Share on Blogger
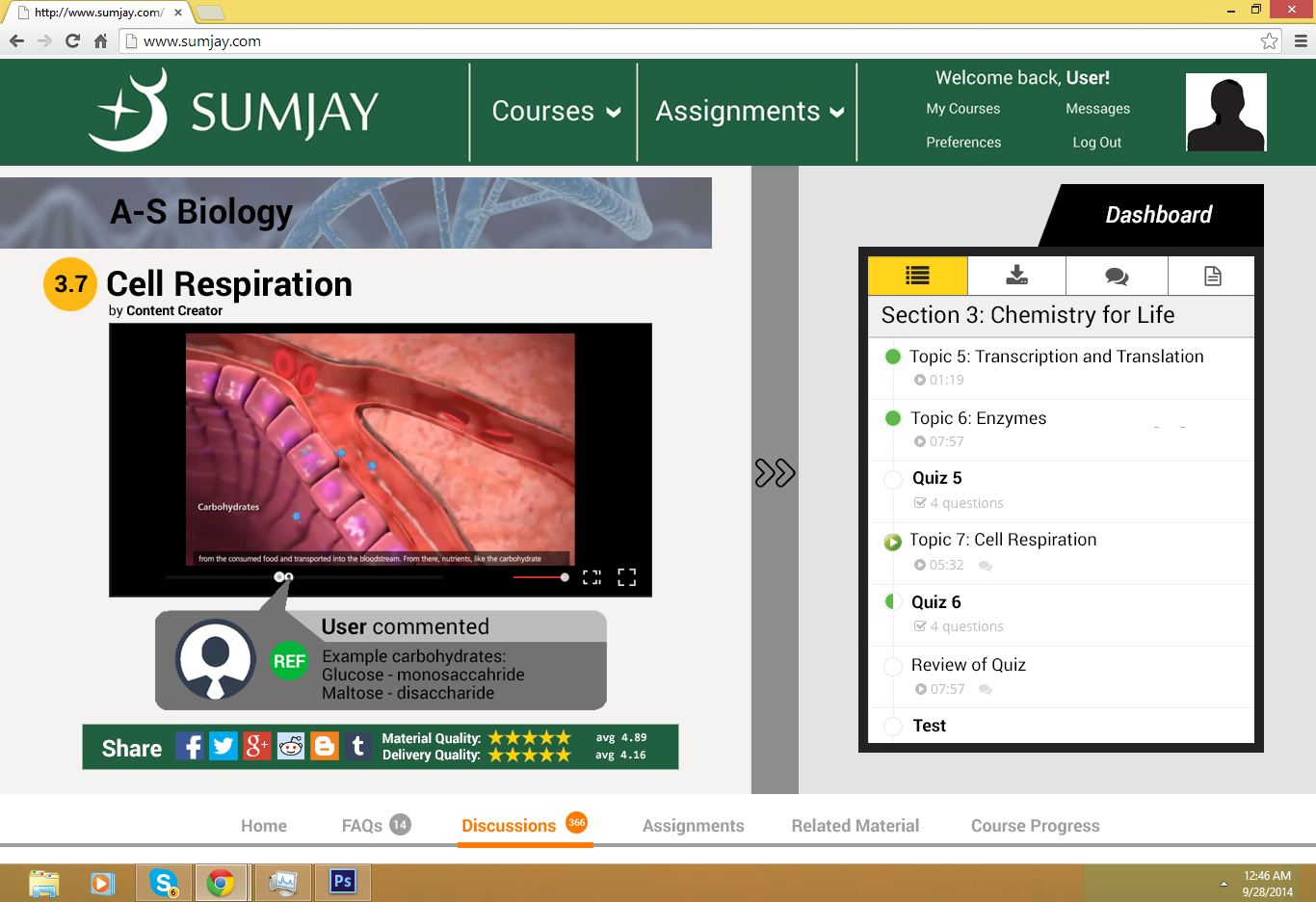Image resolution: width=1316 pixels, height=902 pixels. [325, 746]
